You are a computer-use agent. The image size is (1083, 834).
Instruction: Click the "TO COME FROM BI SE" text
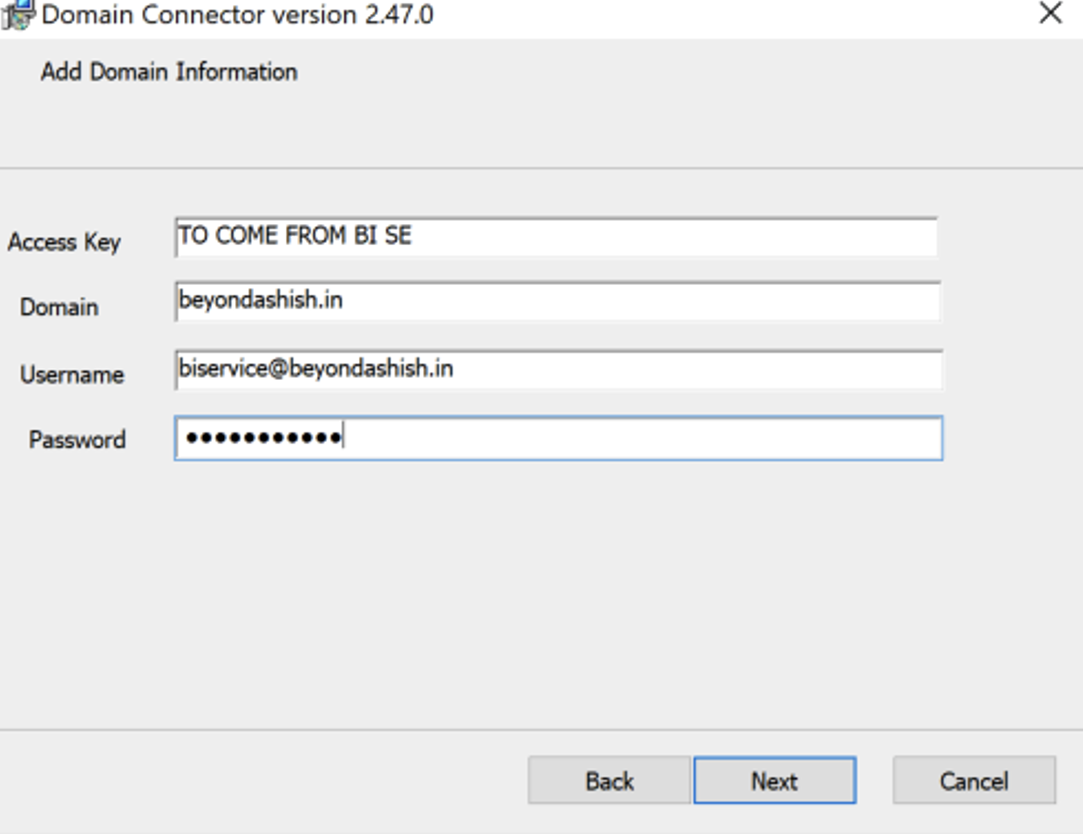tap(295, 237)
